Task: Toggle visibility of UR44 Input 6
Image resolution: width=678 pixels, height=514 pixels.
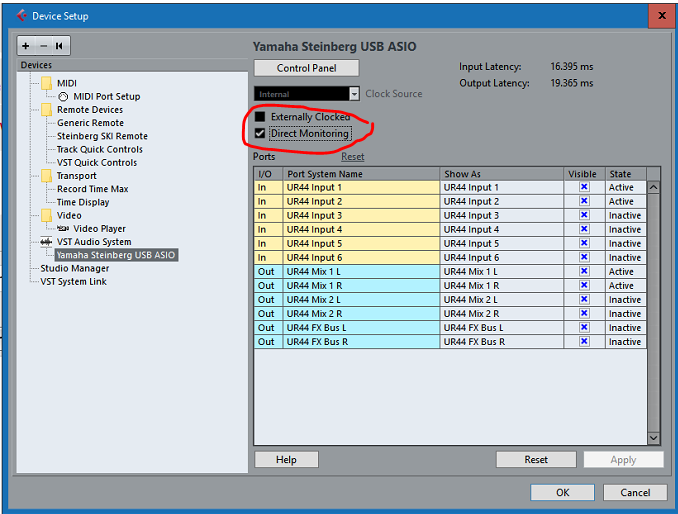Action: (584, 257)
